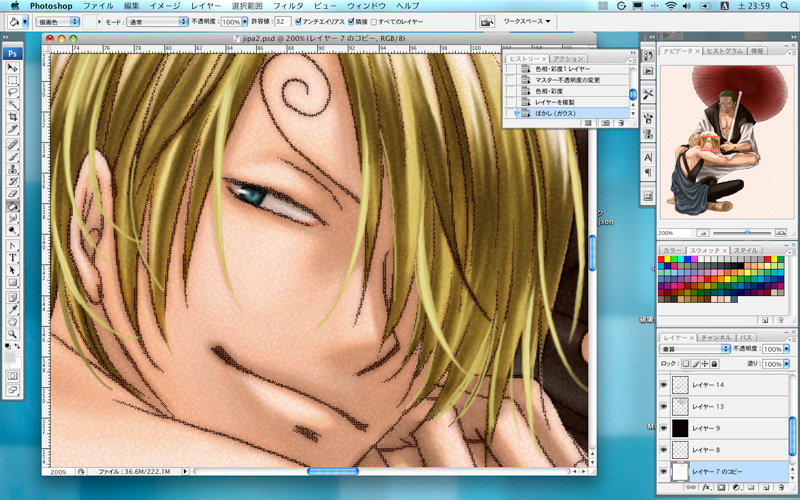Select the Slice tool
The width and height of the screenshot is (800, 500).
click(x=12, y=129)
